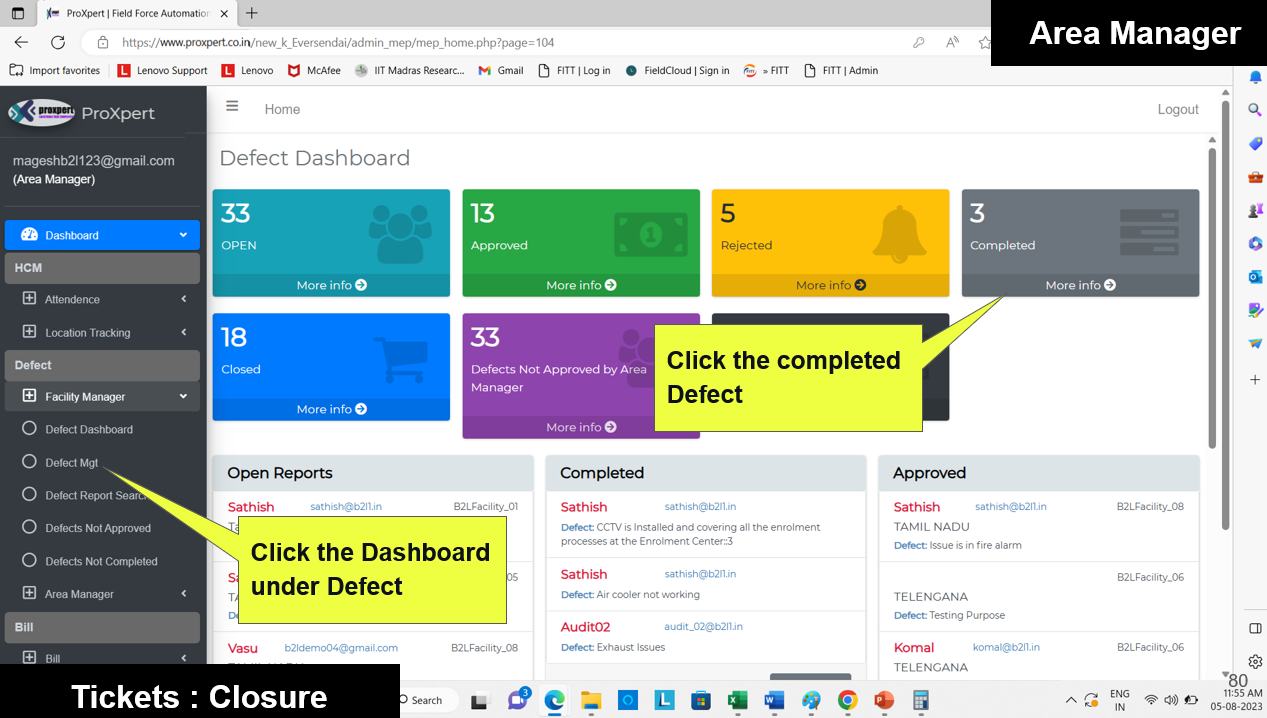Image resolution: width=1267 pixels, height=718 pixels.
Task: Open the Gmail bookmark
Action: point(501,71)
